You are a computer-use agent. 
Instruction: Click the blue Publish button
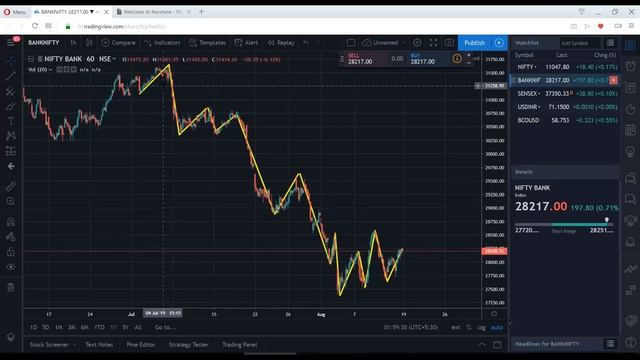point(475,42)
